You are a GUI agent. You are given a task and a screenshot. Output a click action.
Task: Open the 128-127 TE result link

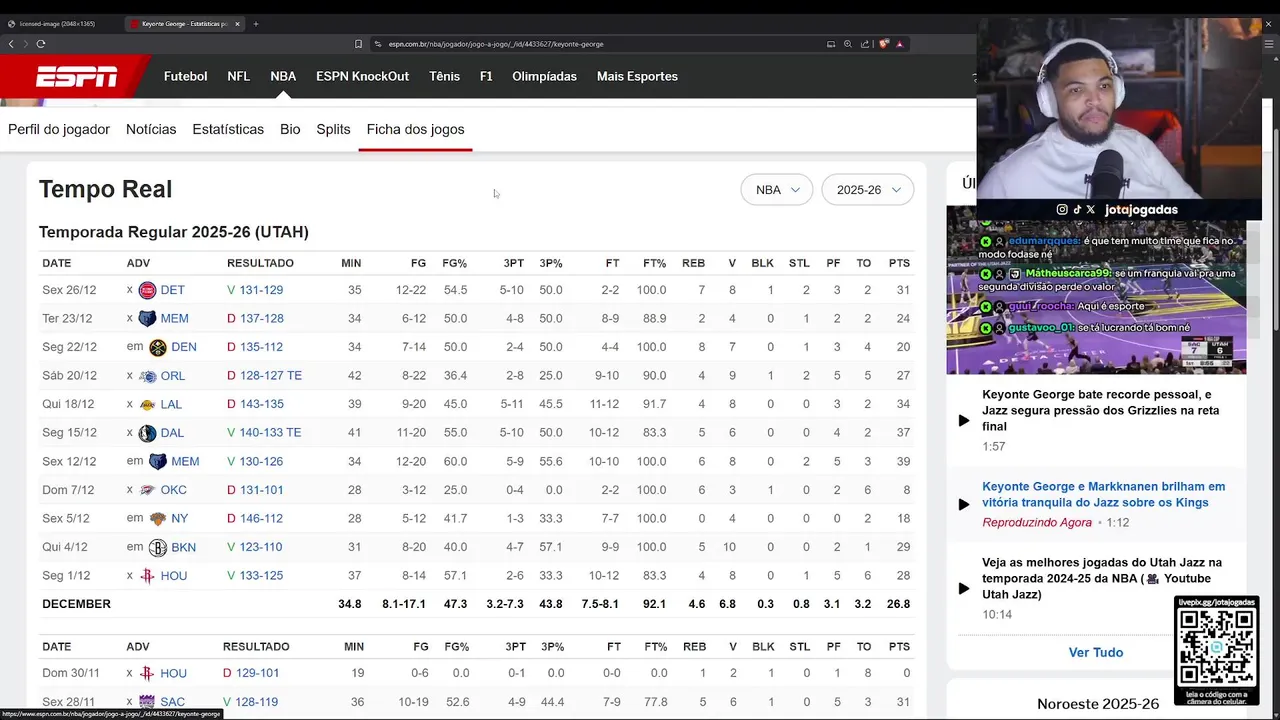pyautogui.click(x=270, y=376)
